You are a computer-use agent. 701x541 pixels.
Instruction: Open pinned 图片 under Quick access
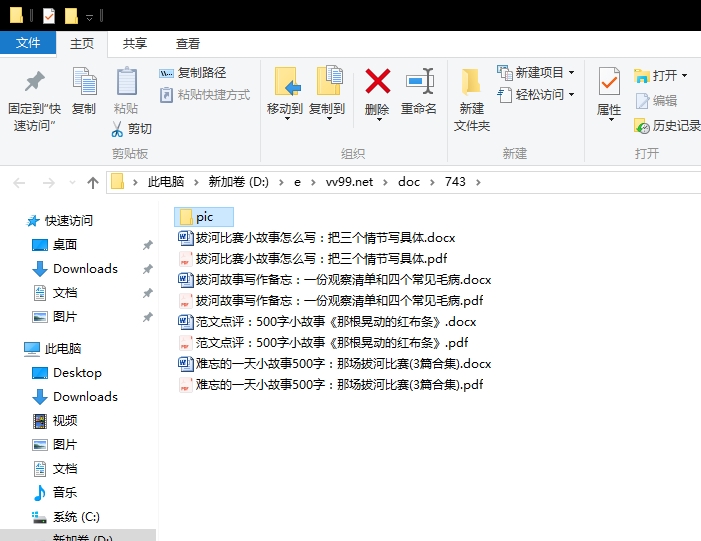click(55, 317)
